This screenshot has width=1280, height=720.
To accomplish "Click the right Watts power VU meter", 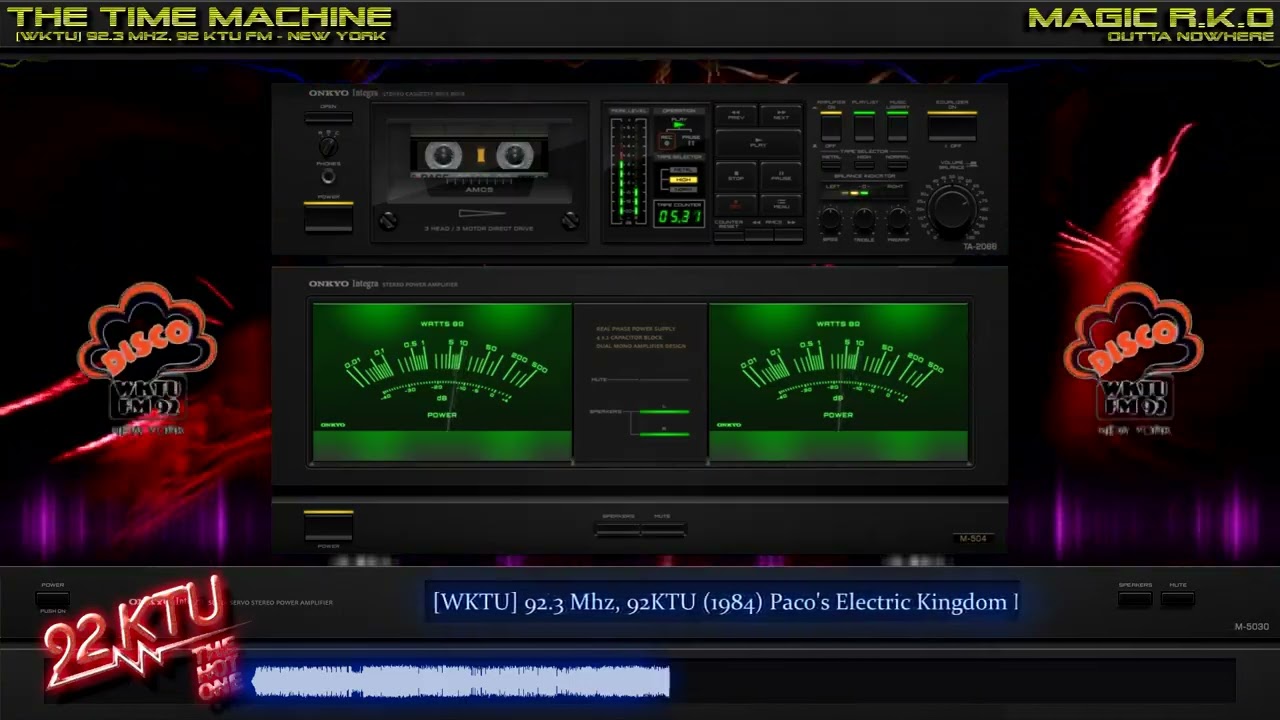I will click(838, 382).
